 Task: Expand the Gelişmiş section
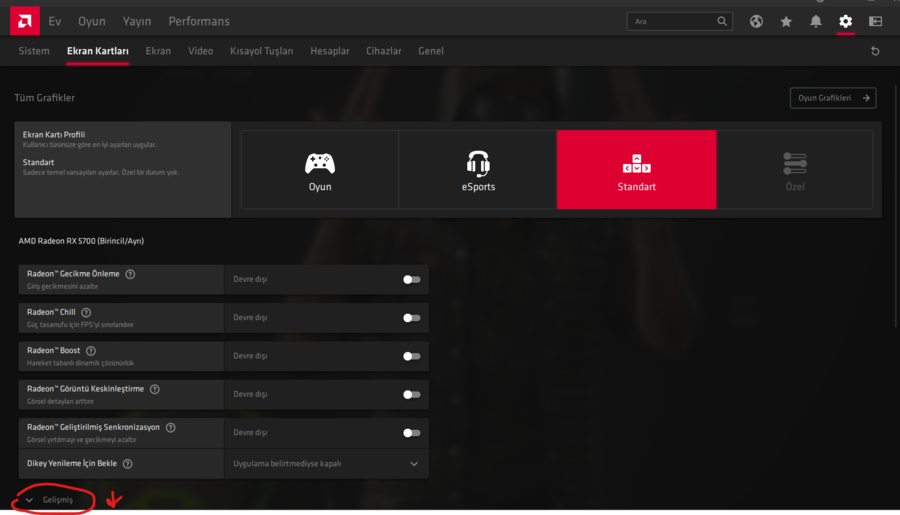[x=50, y=500]
